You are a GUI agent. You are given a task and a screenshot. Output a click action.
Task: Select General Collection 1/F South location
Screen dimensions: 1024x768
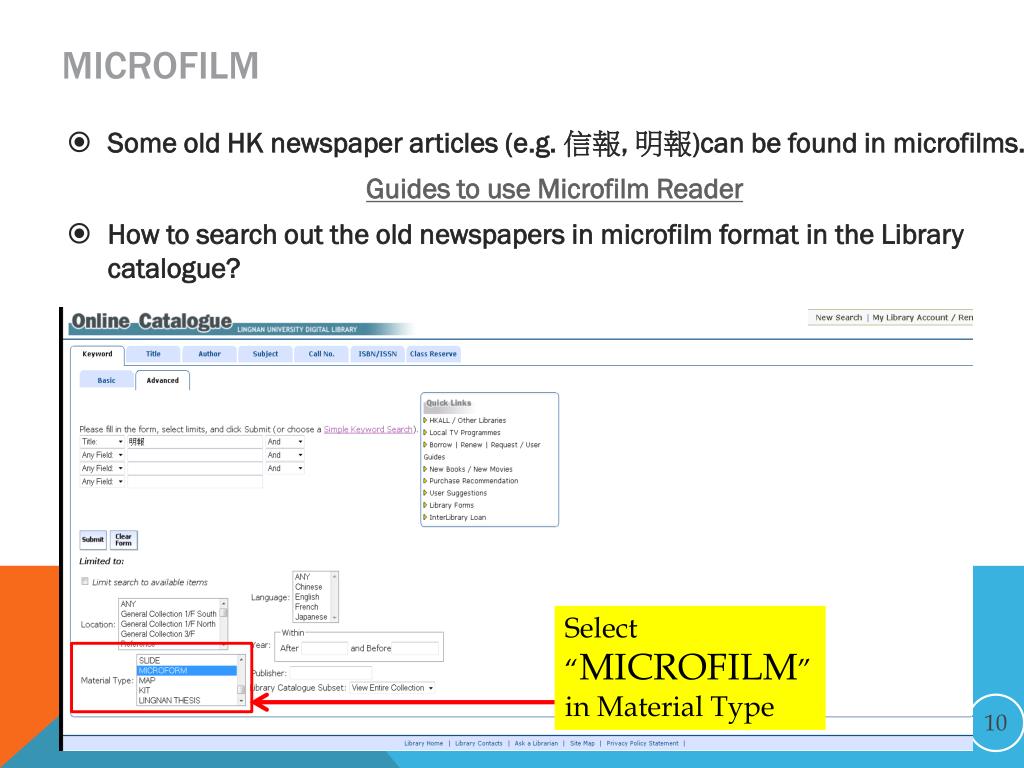tap(168, 614)
